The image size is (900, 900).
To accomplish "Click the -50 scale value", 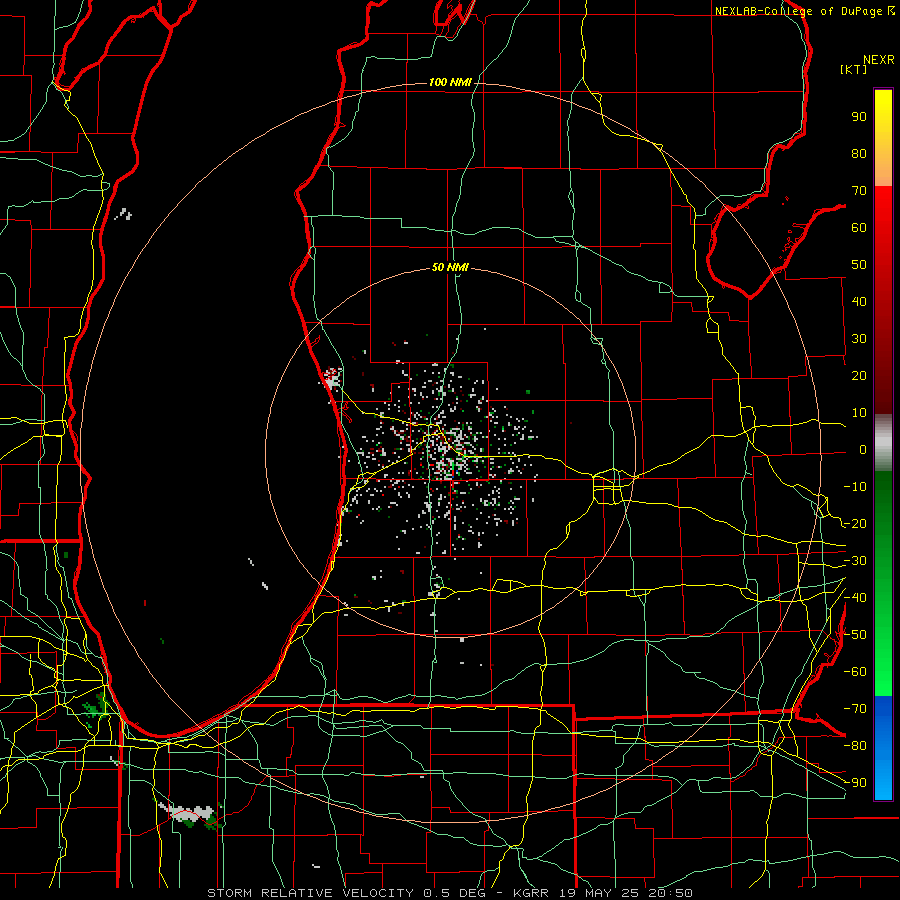I will [x=855, y=635].
